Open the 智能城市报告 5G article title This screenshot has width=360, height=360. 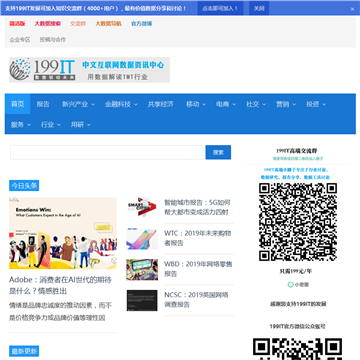(197, 207)
